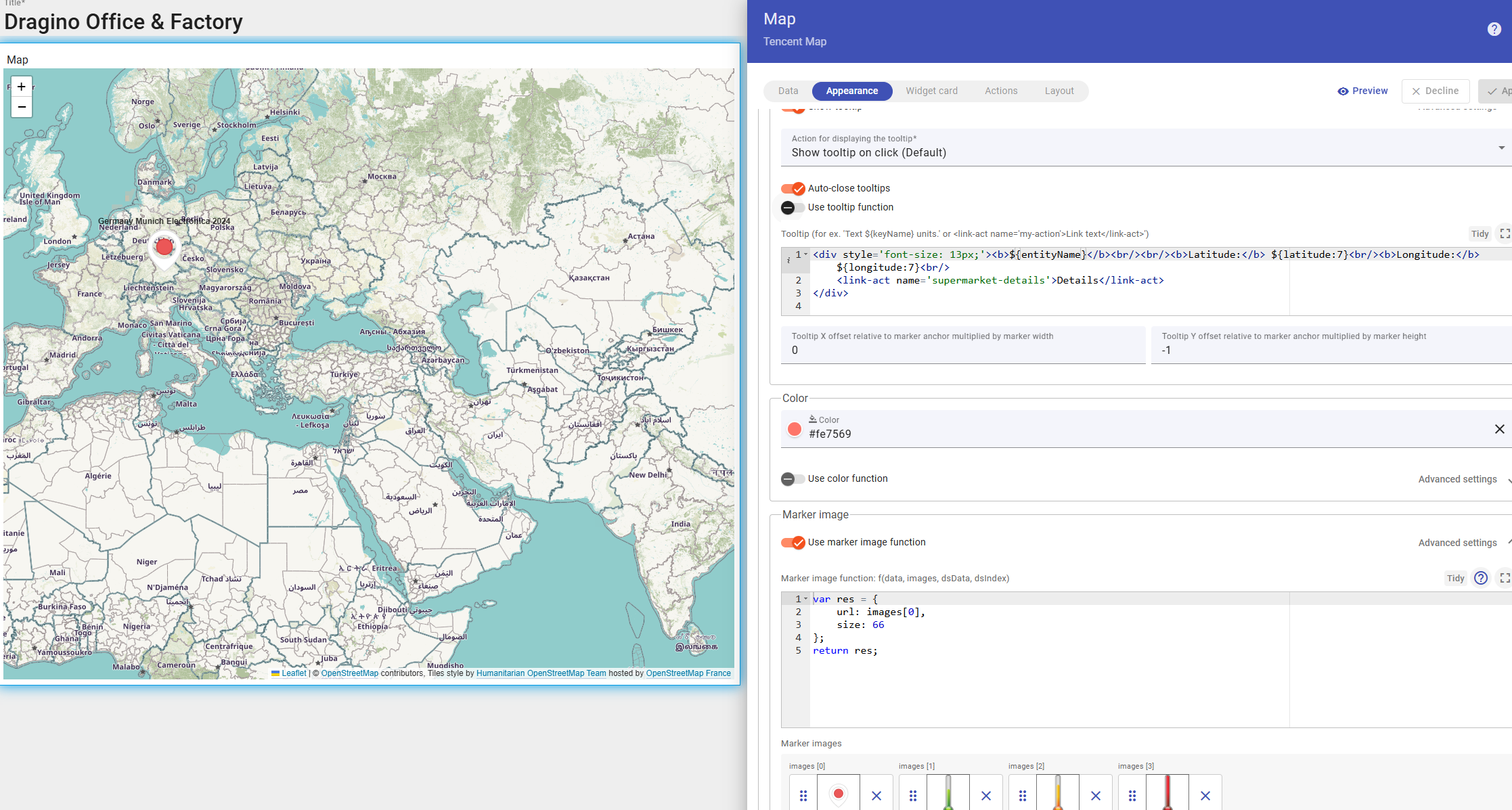Expand tooltip editor to fullscreen

[1504, 233]
